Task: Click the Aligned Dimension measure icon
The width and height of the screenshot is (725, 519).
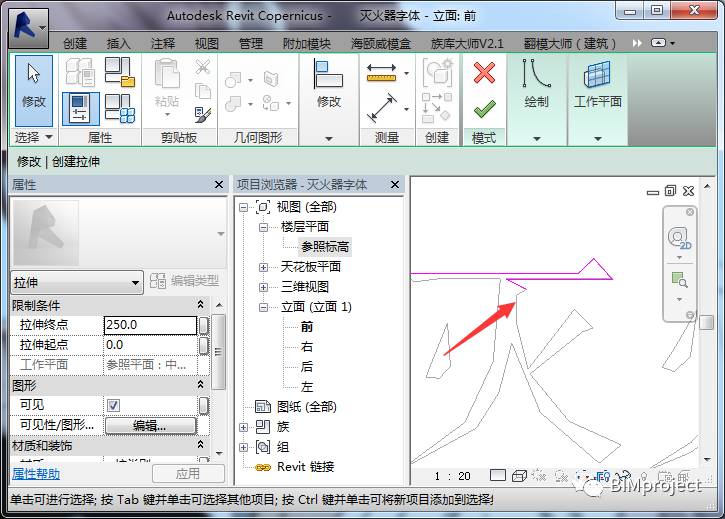Action: click(381, 73)
